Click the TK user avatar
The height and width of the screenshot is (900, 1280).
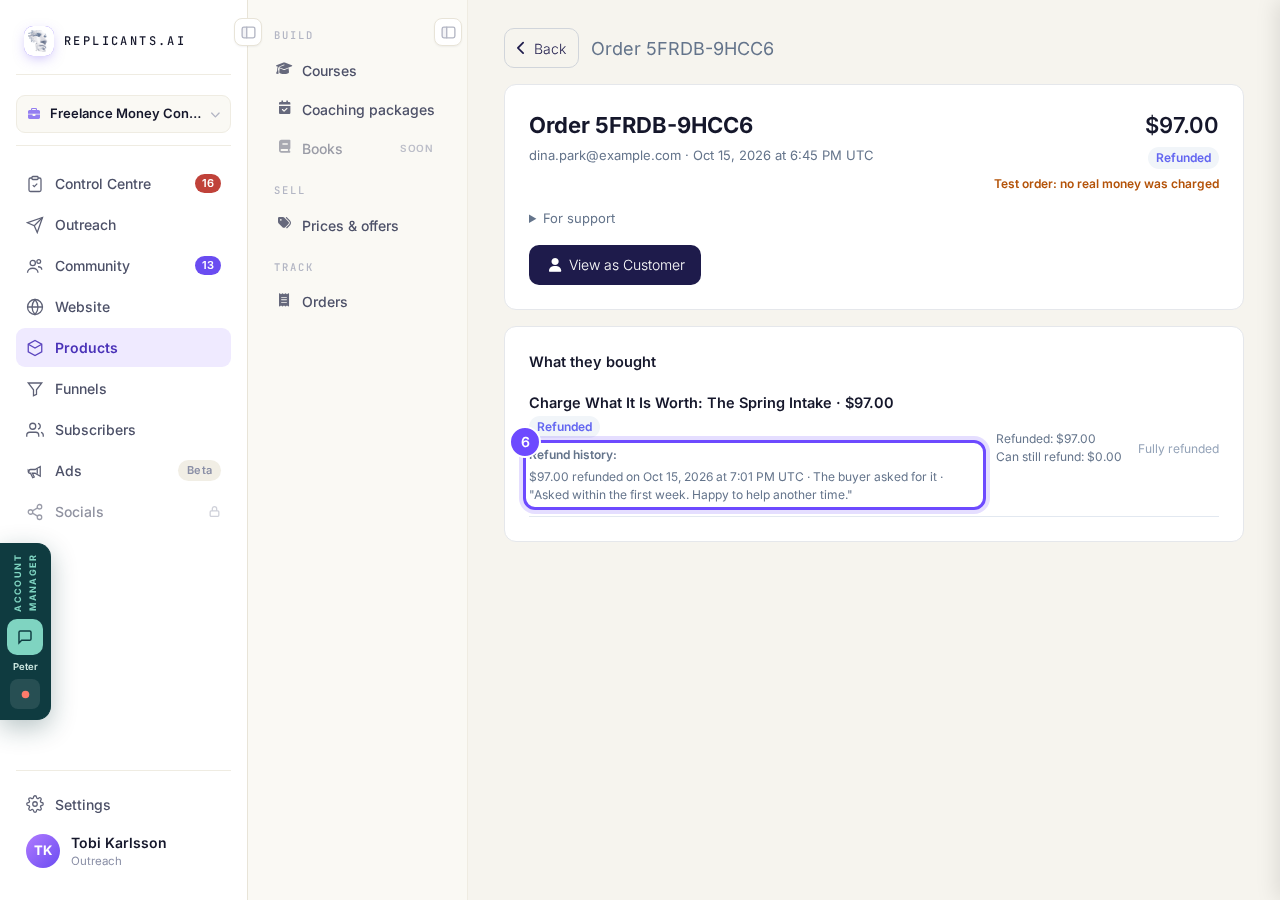(x=43, y=851)
